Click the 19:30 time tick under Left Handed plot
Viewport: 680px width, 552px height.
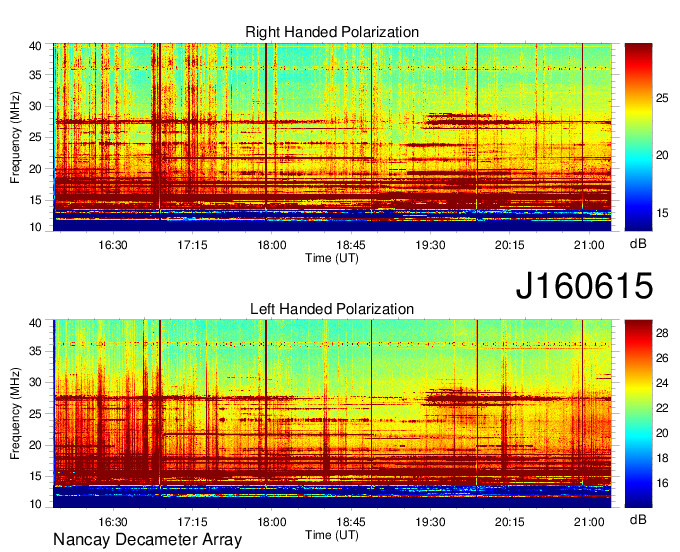[x=430, y=522]
